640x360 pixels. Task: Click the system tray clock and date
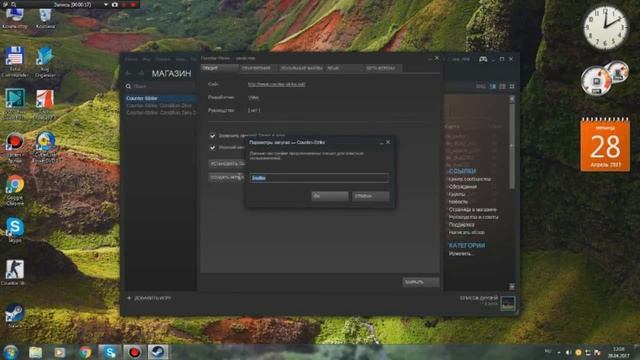point(619,352)
